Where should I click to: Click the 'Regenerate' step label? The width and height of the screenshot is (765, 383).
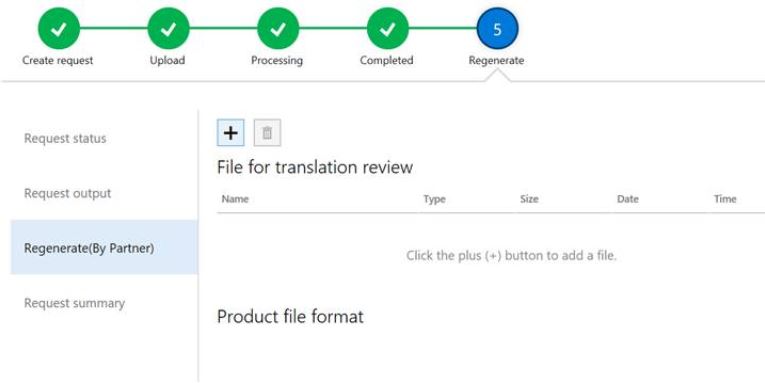(x=496, y=60)
